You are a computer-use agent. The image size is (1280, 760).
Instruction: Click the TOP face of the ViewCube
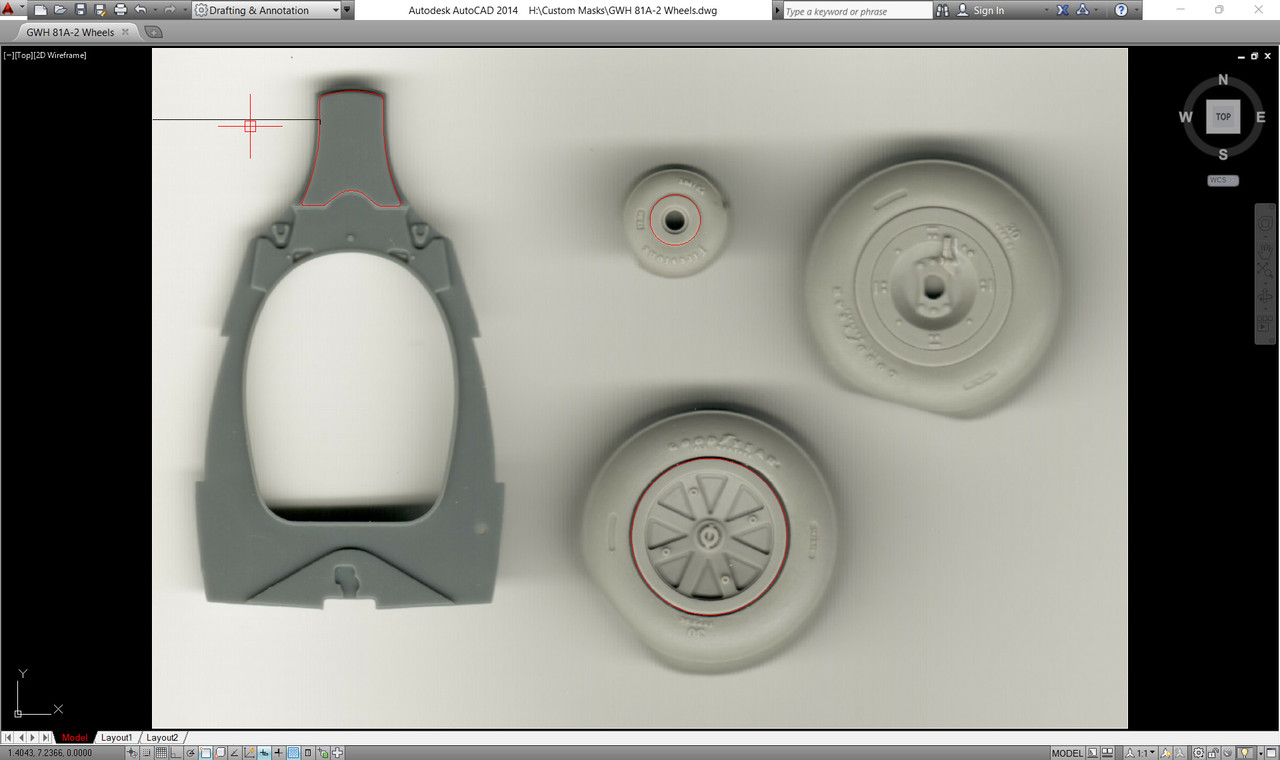coord(1222,116)
